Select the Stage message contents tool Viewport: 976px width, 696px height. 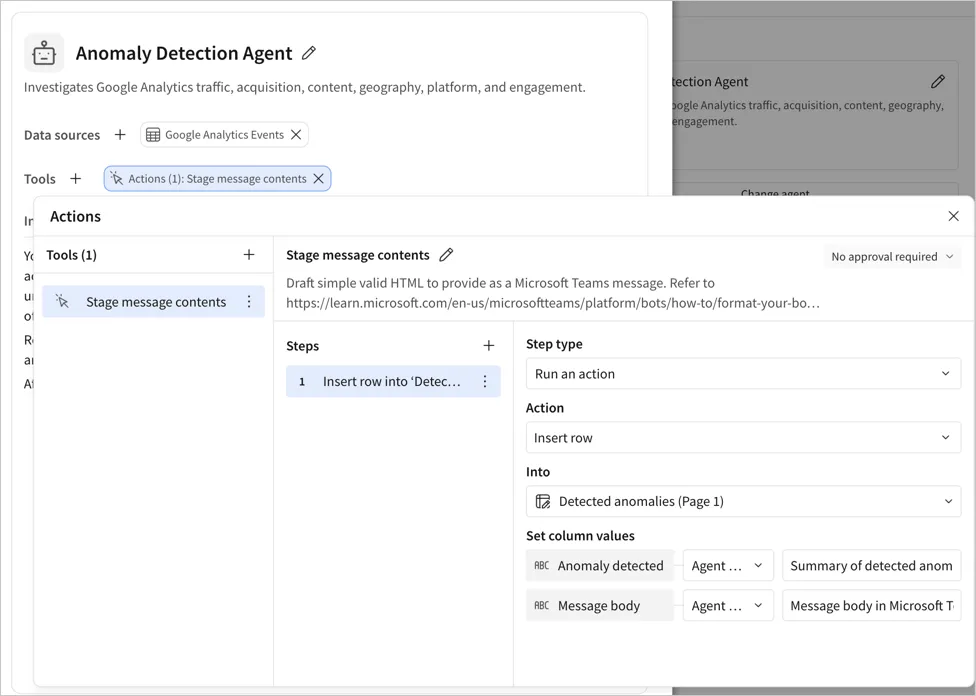pos(154,302)
